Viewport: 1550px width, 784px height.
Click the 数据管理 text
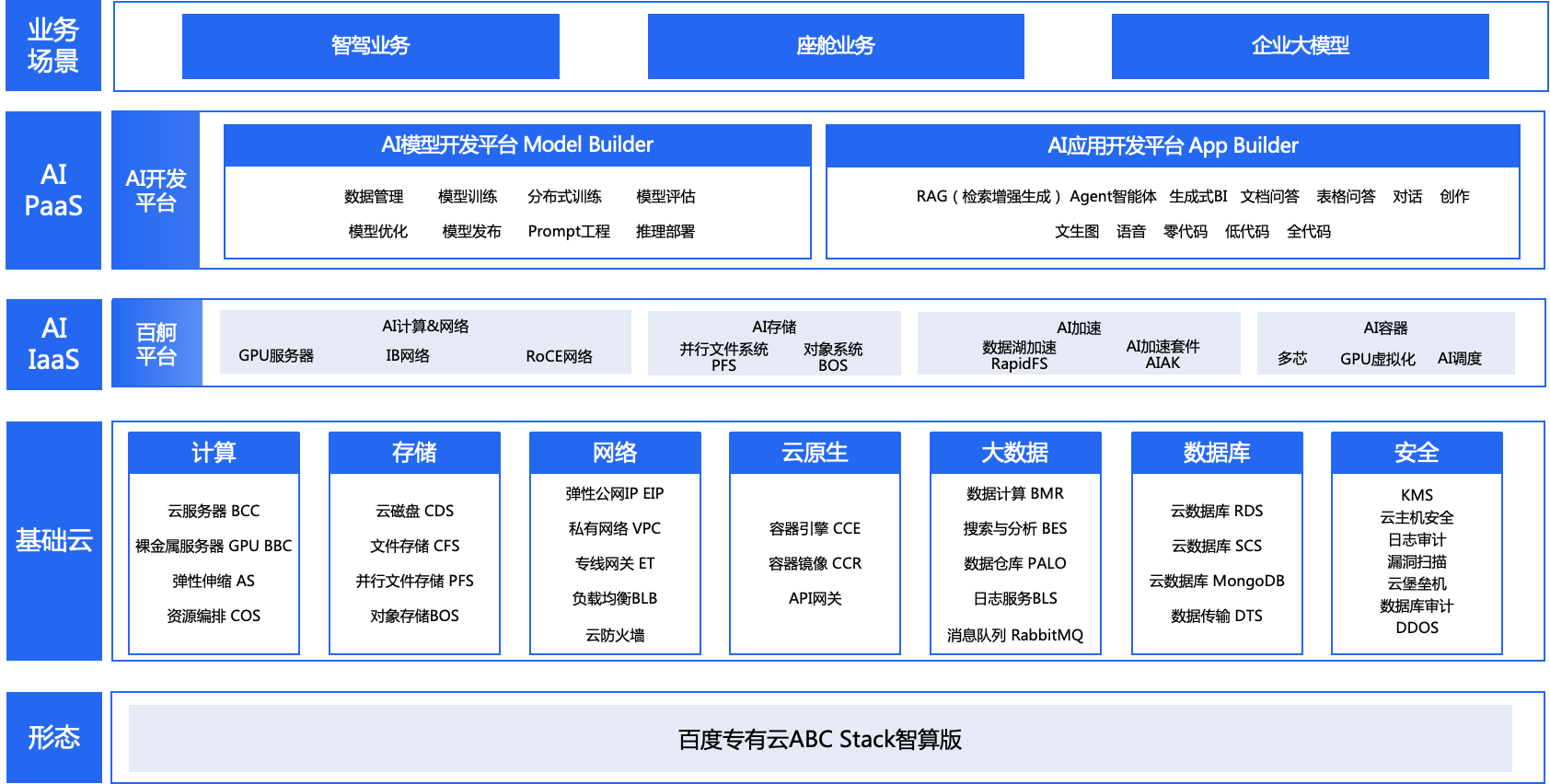(x=374, y=197)
